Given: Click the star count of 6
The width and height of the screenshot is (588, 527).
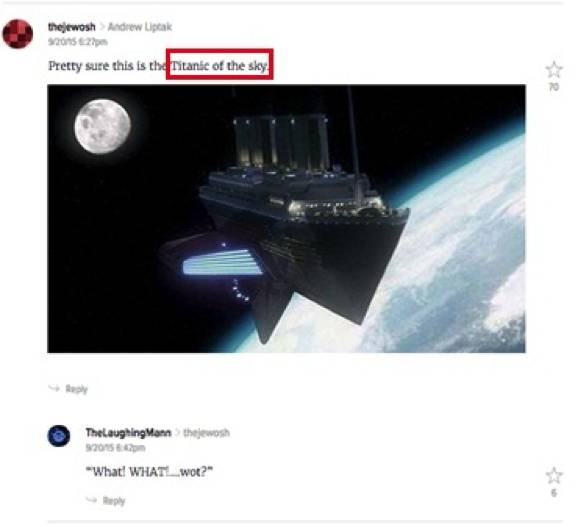Looking at the screenshot, I should 554,492.
